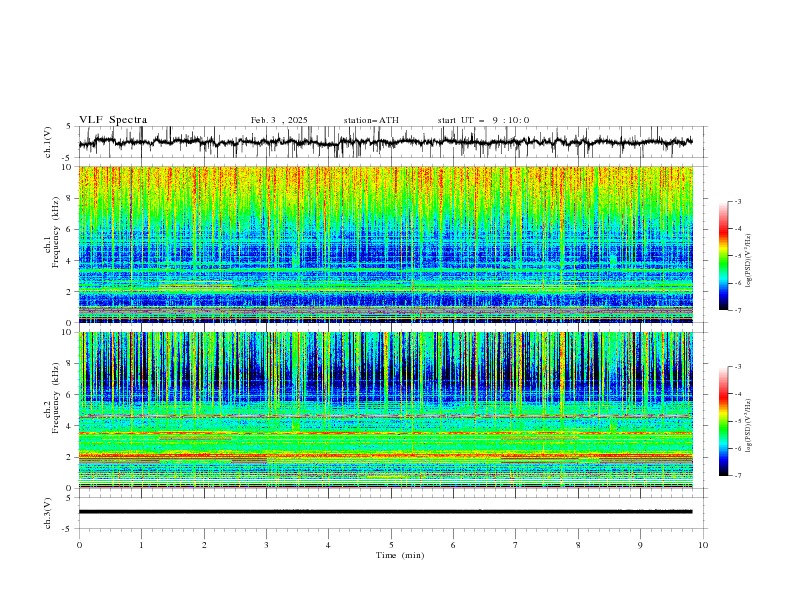Click the time axis tick label "2"
Image resolution: width=792 pixels, height=612 pixels.
coord(204,545)
